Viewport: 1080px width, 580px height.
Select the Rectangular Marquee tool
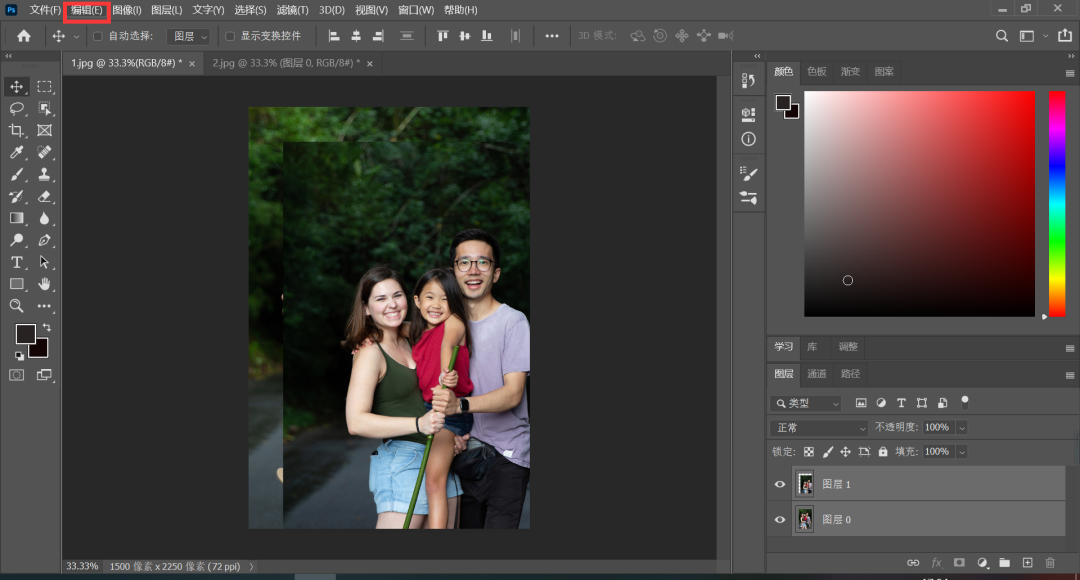click(x=45, y=87)
